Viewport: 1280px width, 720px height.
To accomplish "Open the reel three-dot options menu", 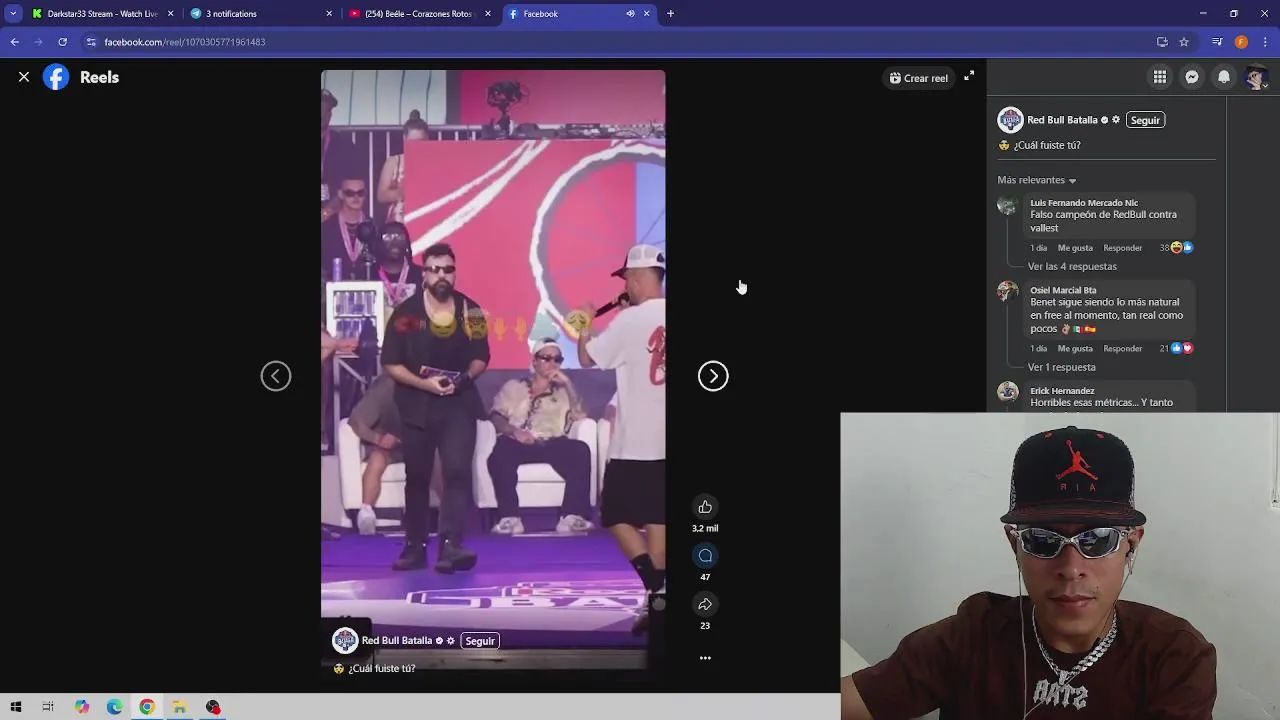I will (x=705, y=658).
